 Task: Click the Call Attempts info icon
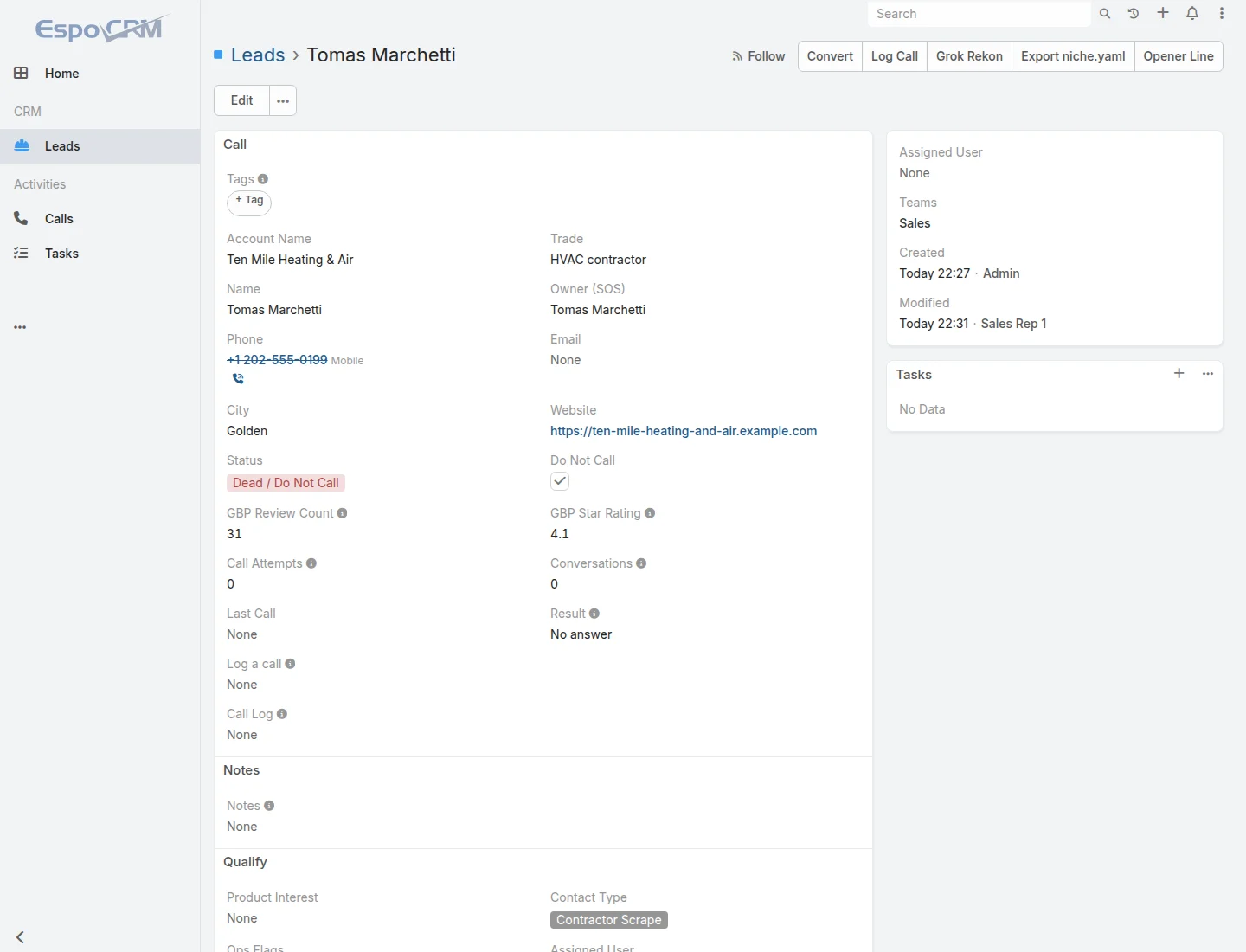click(x=311, y=563)
